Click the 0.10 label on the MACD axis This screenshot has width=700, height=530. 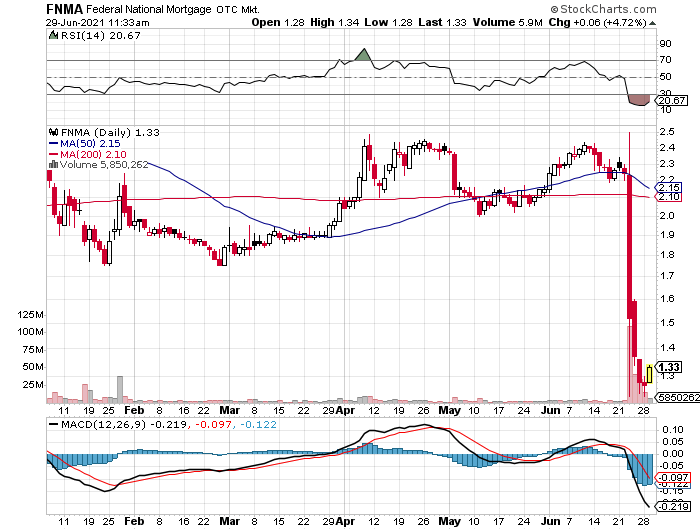coord(672,430)
